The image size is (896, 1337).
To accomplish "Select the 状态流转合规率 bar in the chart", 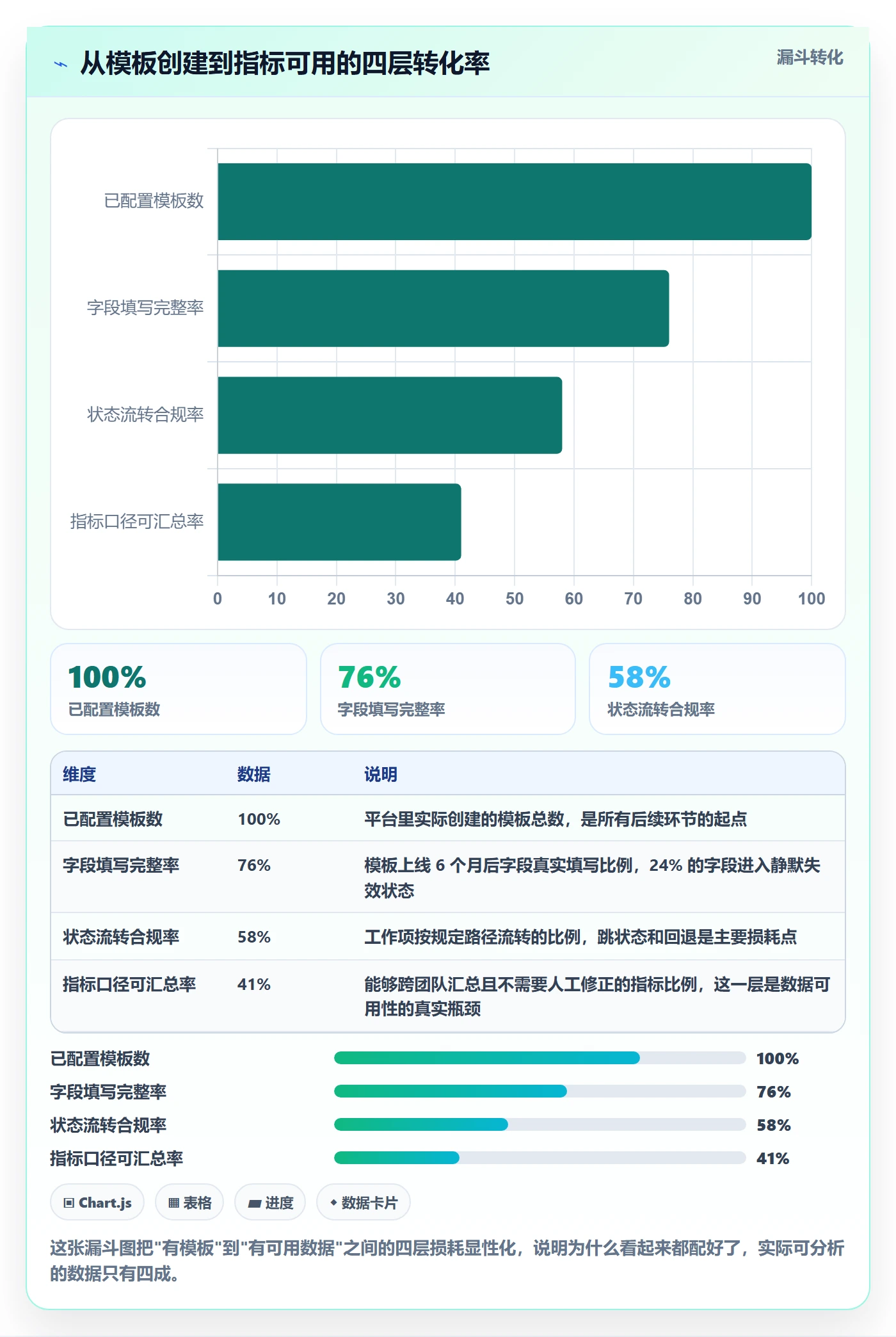I will pyautogui.click(x=390, y=415).
